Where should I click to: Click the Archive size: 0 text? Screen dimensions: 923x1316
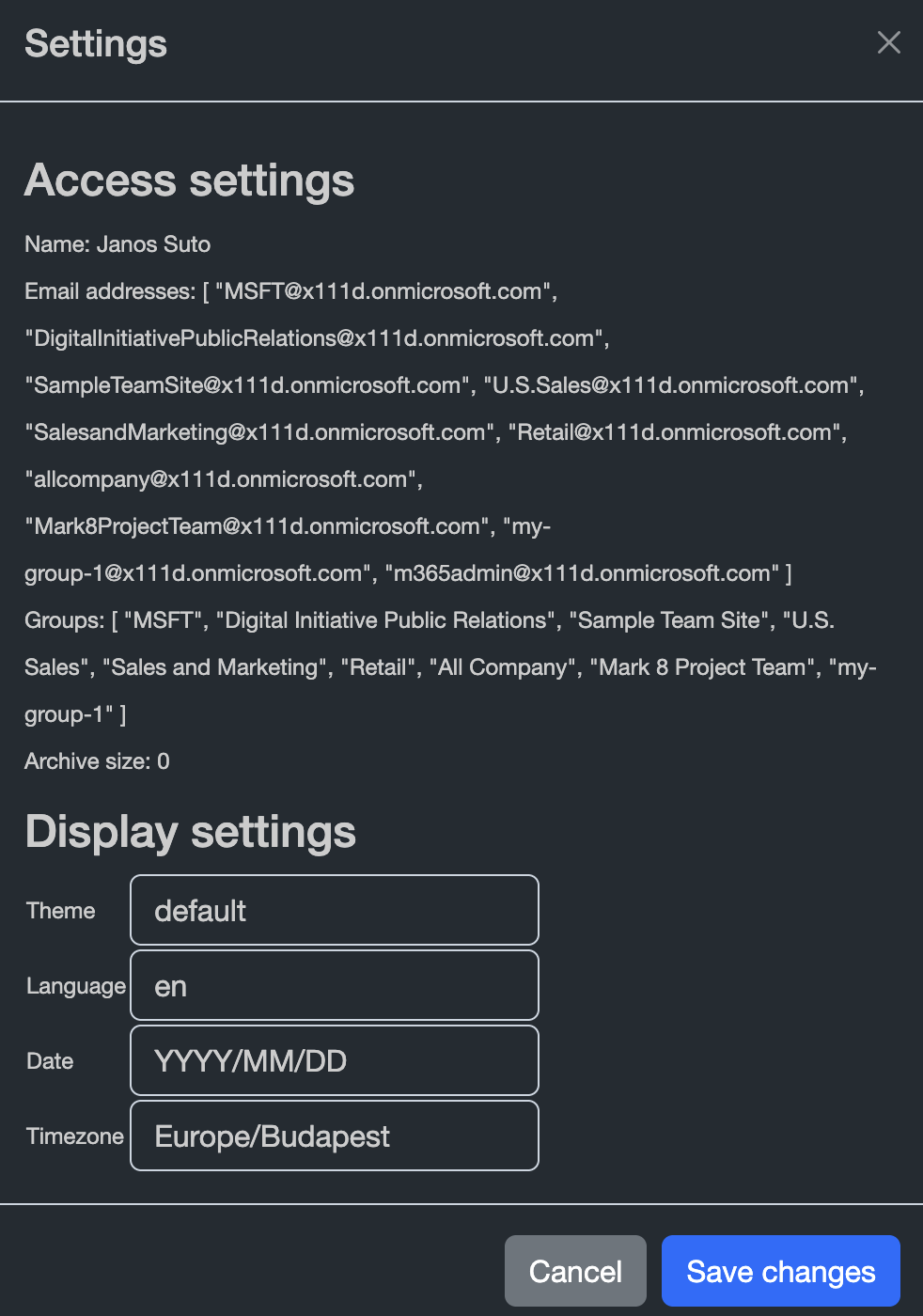point(97,761)
